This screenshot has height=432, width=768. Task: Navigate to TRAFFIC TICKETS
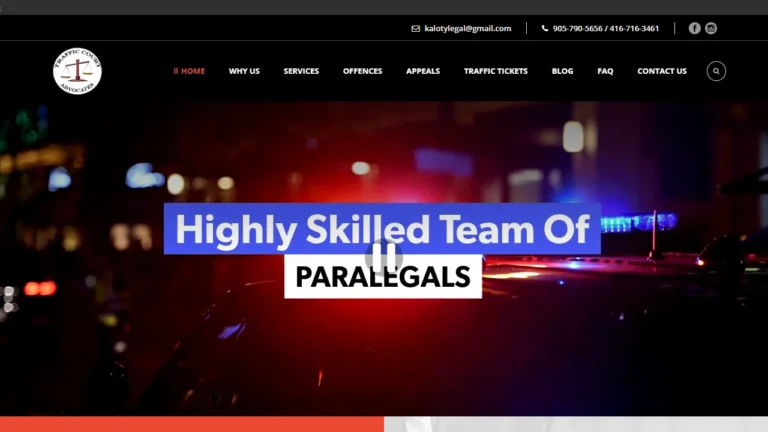click(x=496, y=71)
